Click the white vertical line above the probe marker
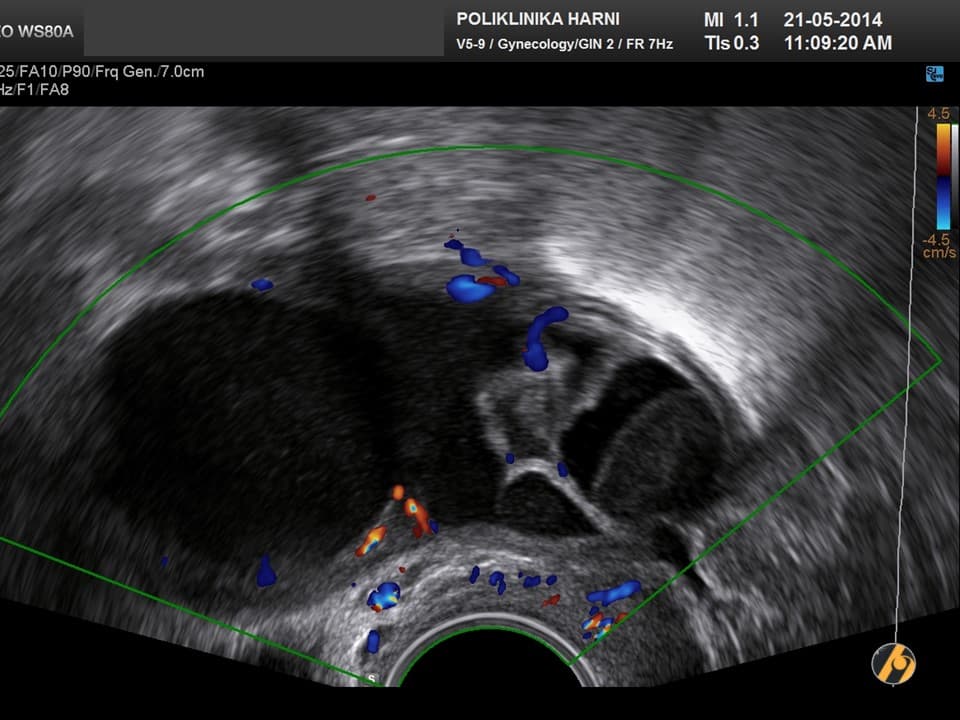 (x=909, y=400)
